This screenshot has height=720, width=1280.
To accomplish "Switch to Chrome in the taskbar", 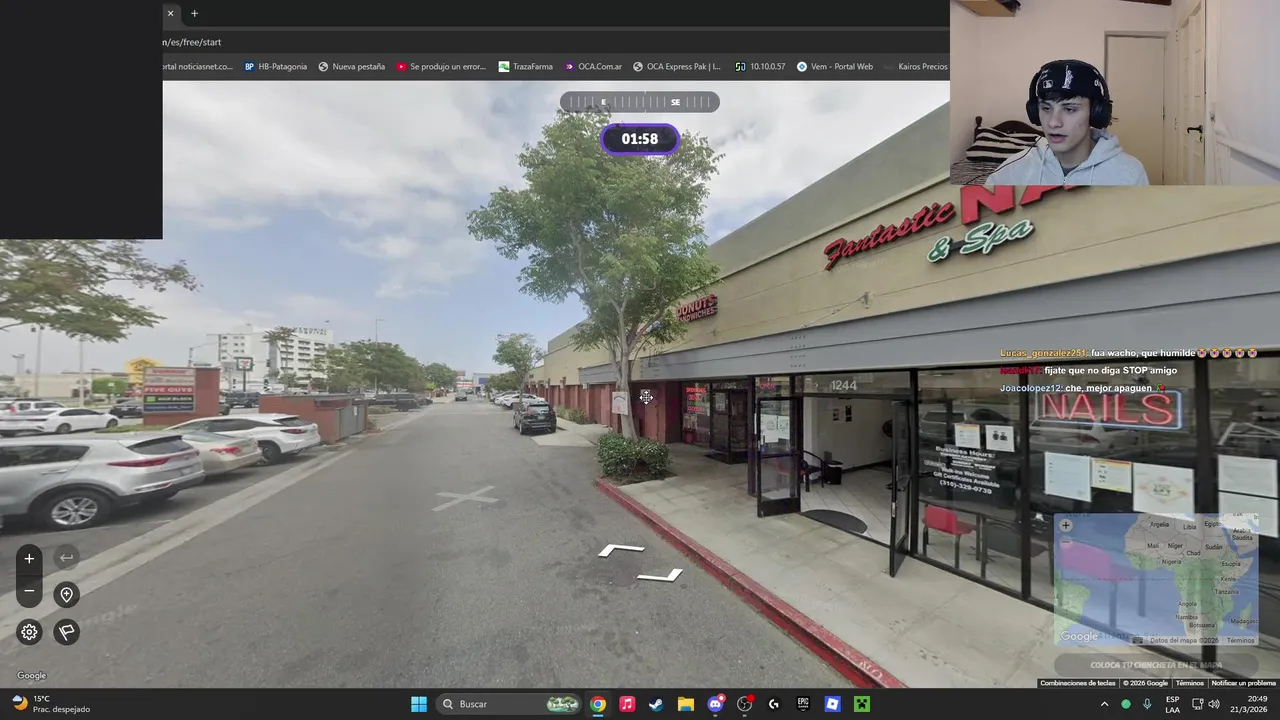I will [597, 704].
